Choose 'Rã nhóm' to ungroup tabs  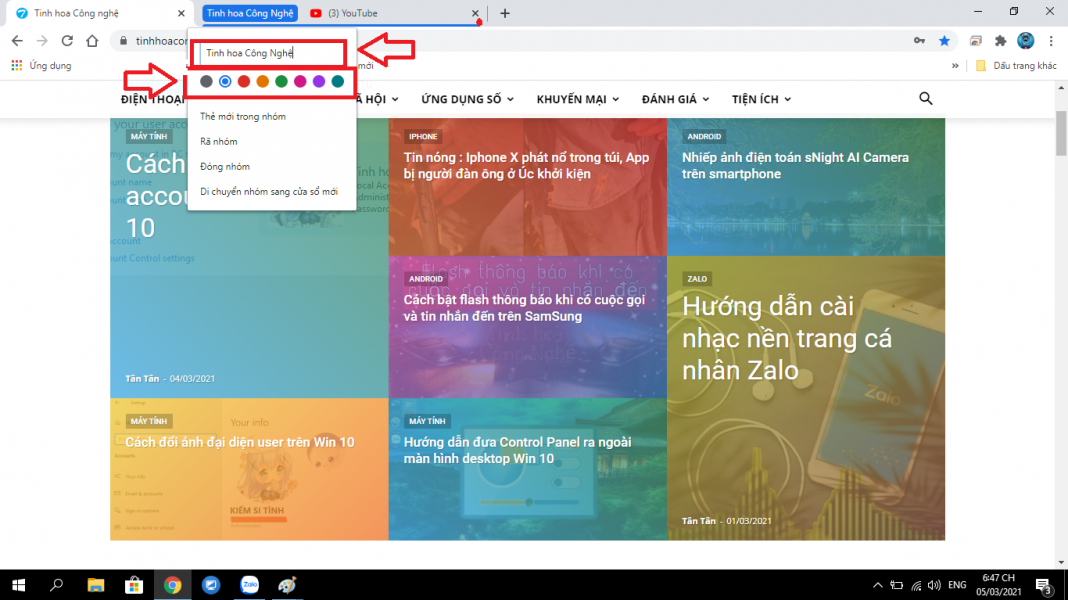pos(219,142)
